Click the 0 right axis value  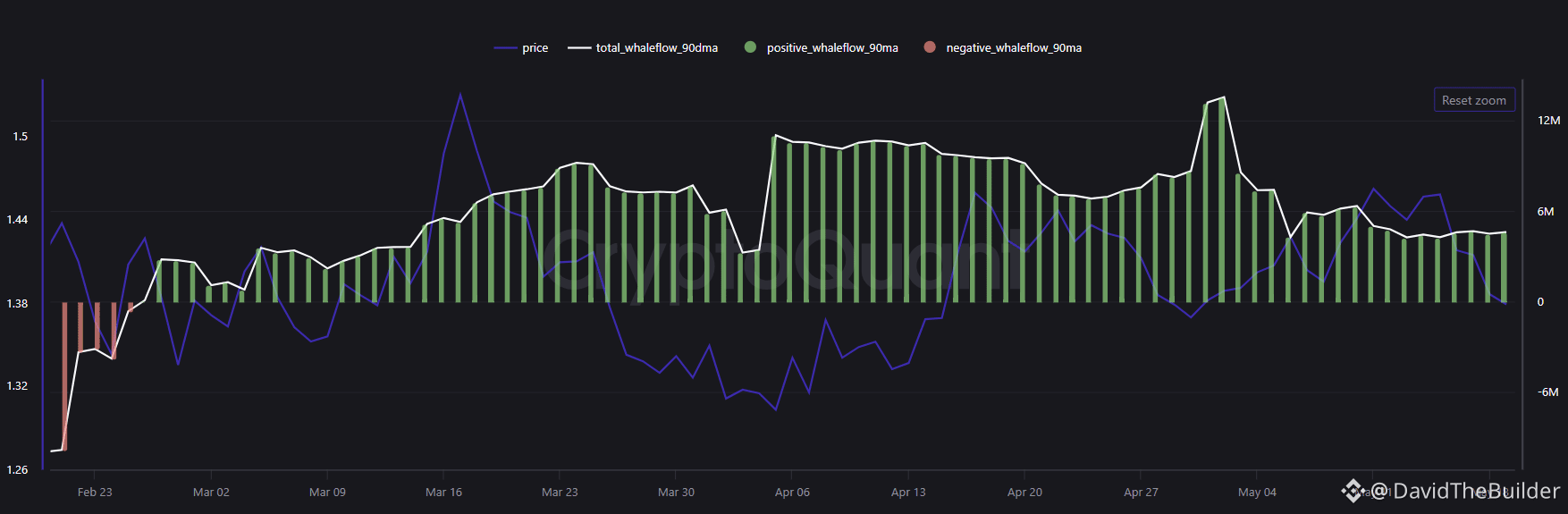coord(1540,302)
